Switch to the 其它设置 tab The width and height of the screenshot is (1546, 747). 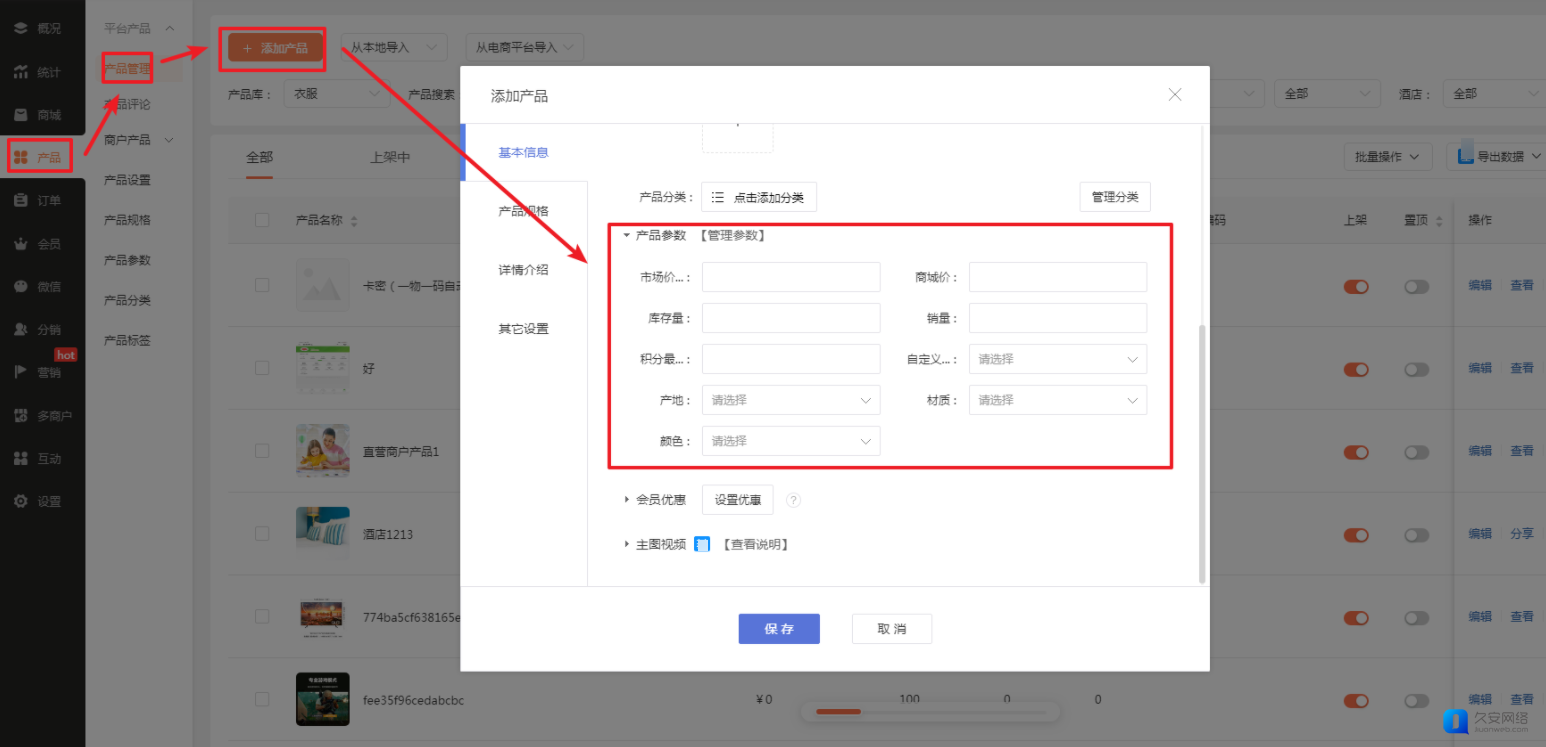click(x=523, y=329)
